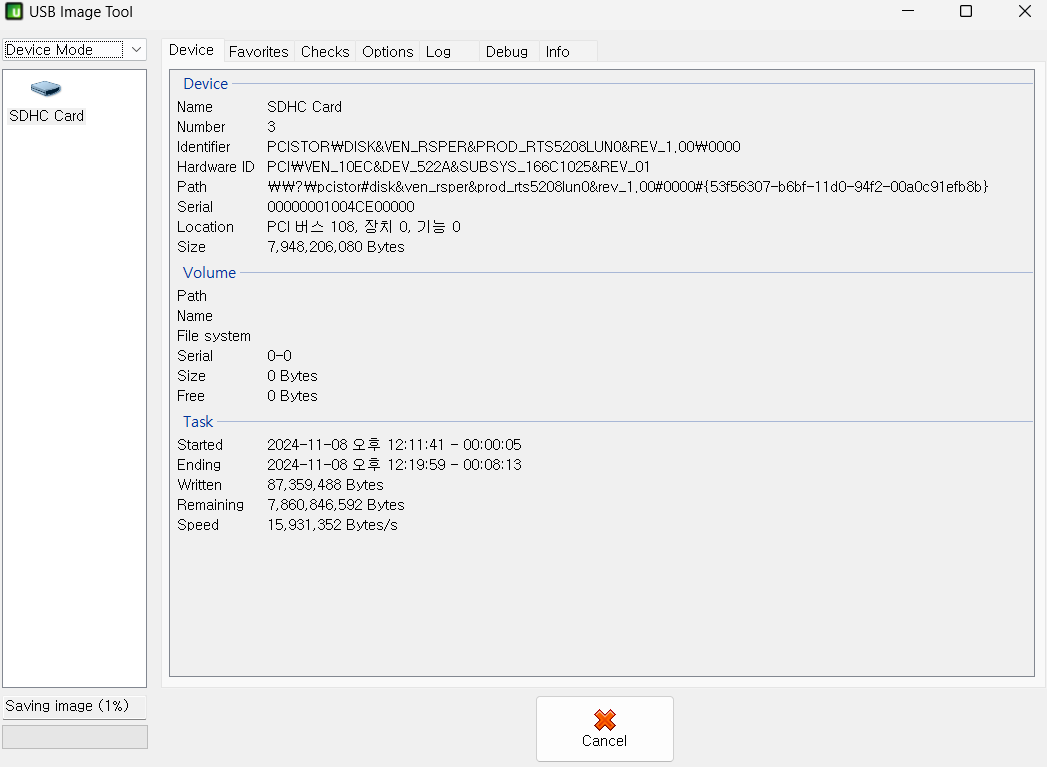Click the Remaining value 7,860,846,592 Bytes
The height and width of the screenshot is (767, 1047).
coord(335,505)
